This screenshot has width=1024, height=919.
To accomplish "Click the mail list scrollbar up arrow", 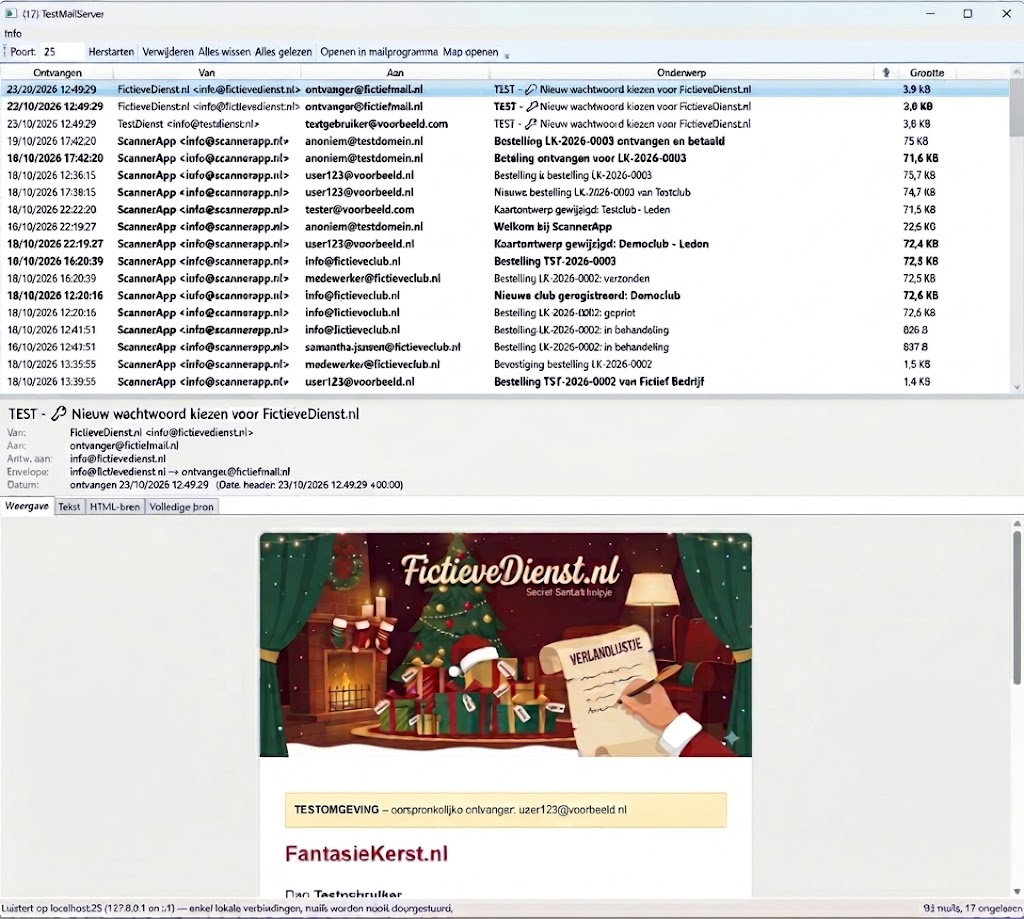I will point(1016,71).
